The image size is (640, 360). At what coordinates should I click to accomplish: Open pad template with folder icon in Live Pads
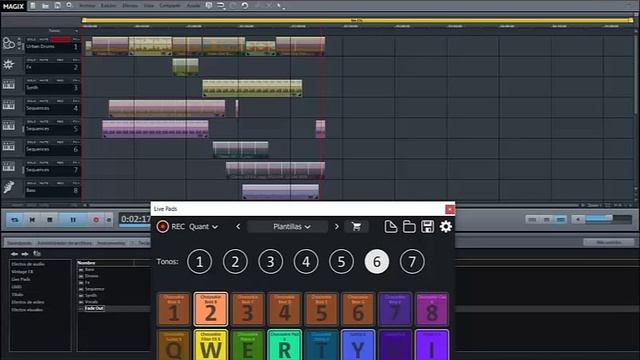coord(409,227)
